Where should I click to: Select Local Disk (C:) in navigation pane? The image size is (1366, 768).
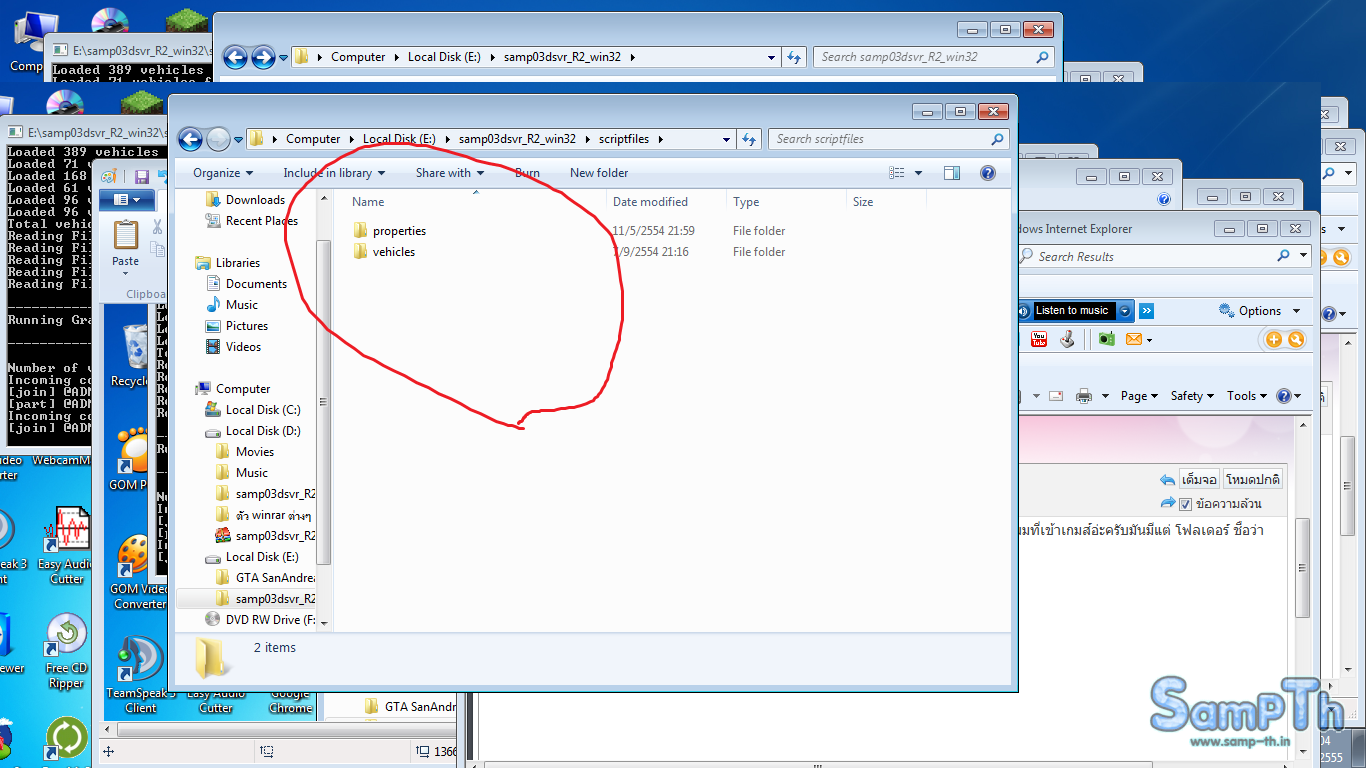253,410
